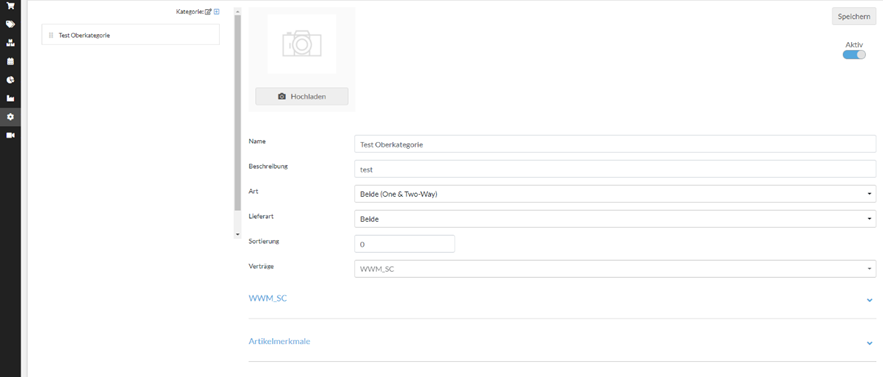This screenshot has width=883, height=377.
Task: Open the Art dropdown
Action: point(615,194)
